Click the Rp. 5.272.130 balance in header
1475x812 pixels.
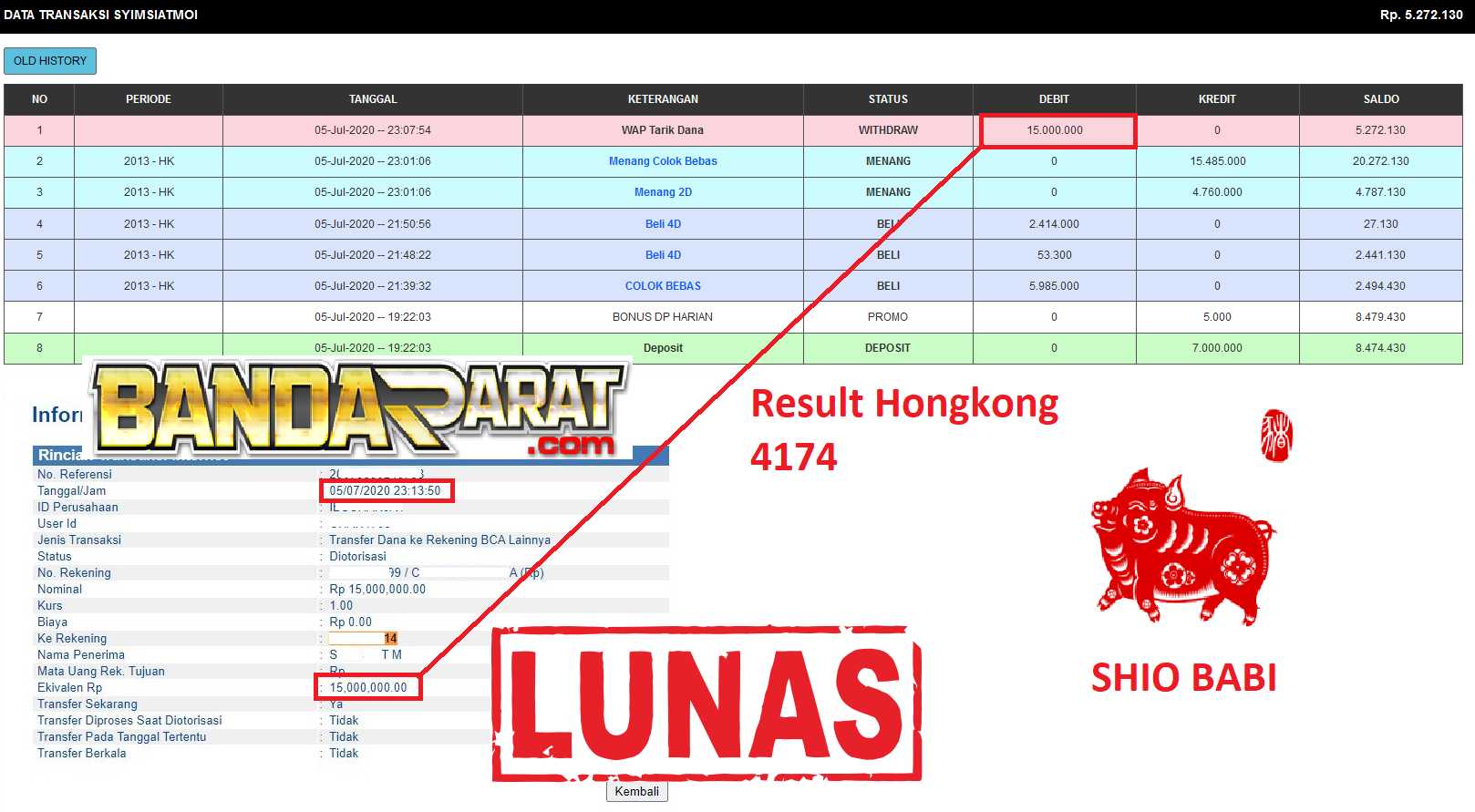1420,15
